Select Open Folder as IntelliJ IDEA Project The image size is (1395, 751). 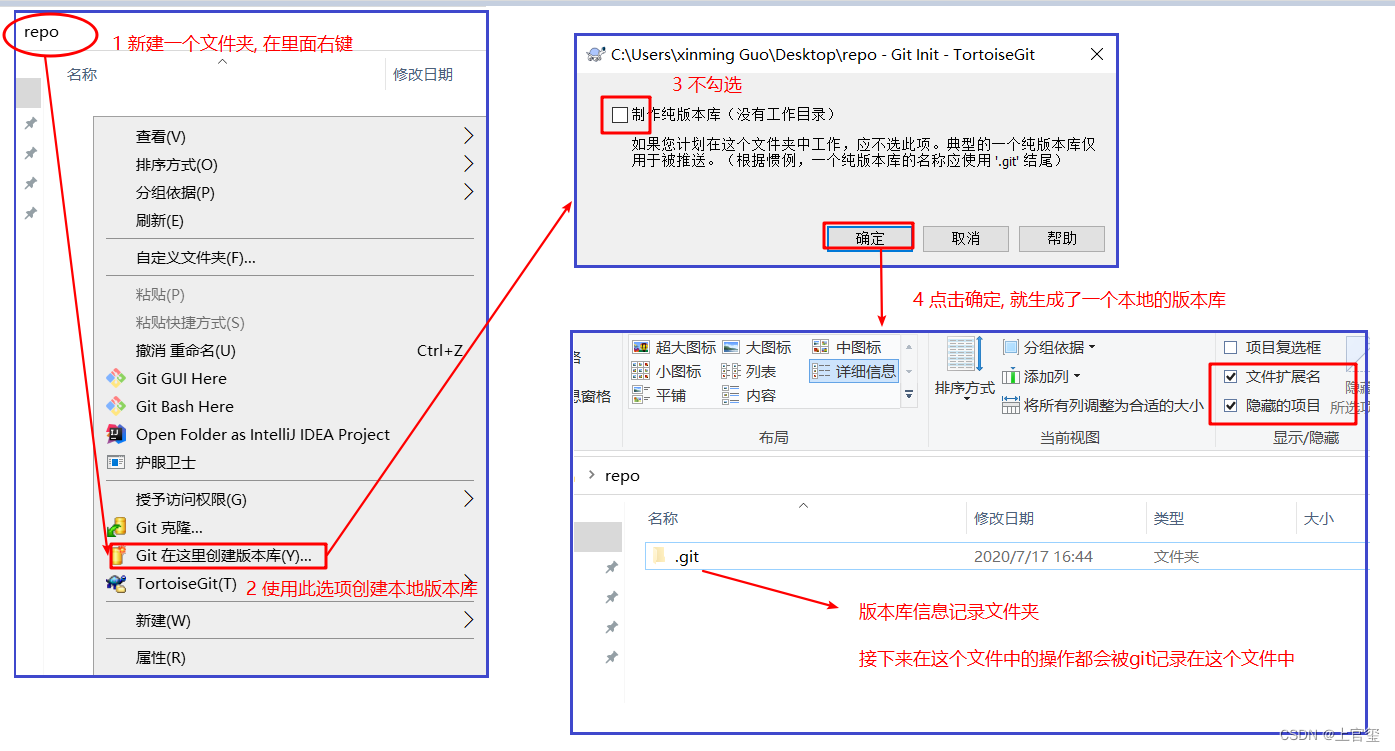click(x=263, y=434)
